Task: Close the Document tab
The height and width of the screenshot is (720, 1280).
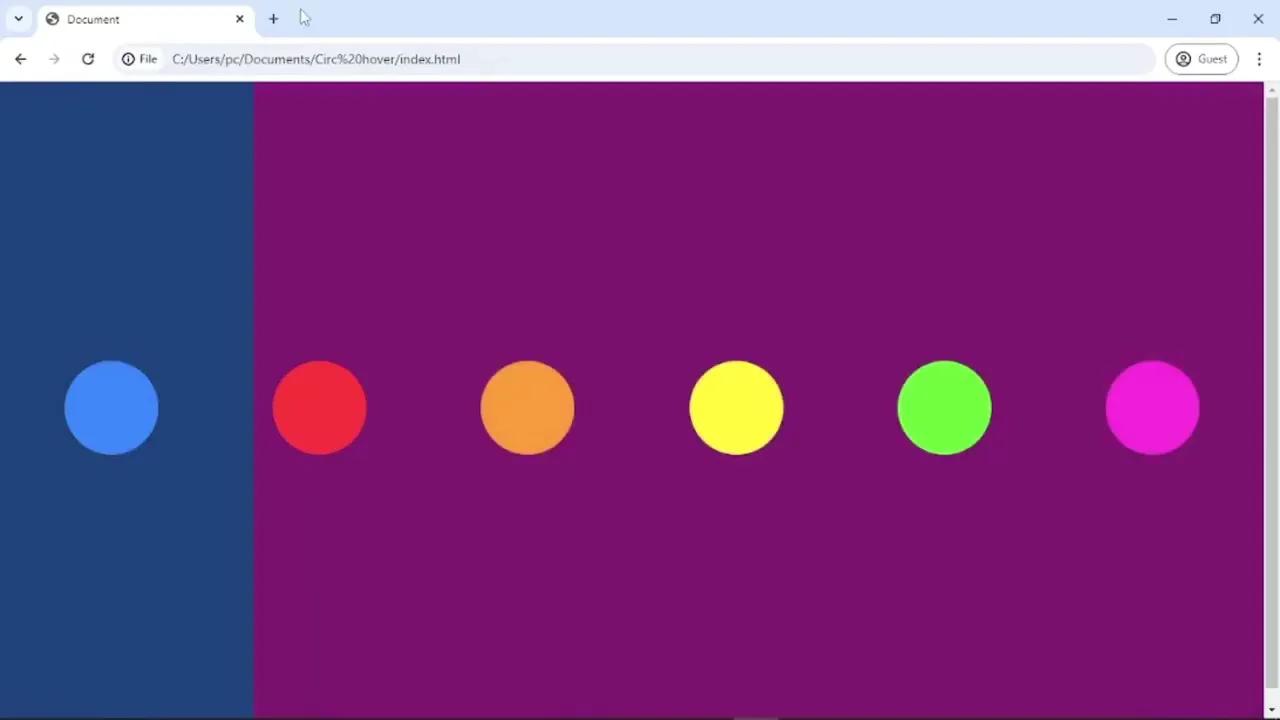Action: [x=240, y=19]
